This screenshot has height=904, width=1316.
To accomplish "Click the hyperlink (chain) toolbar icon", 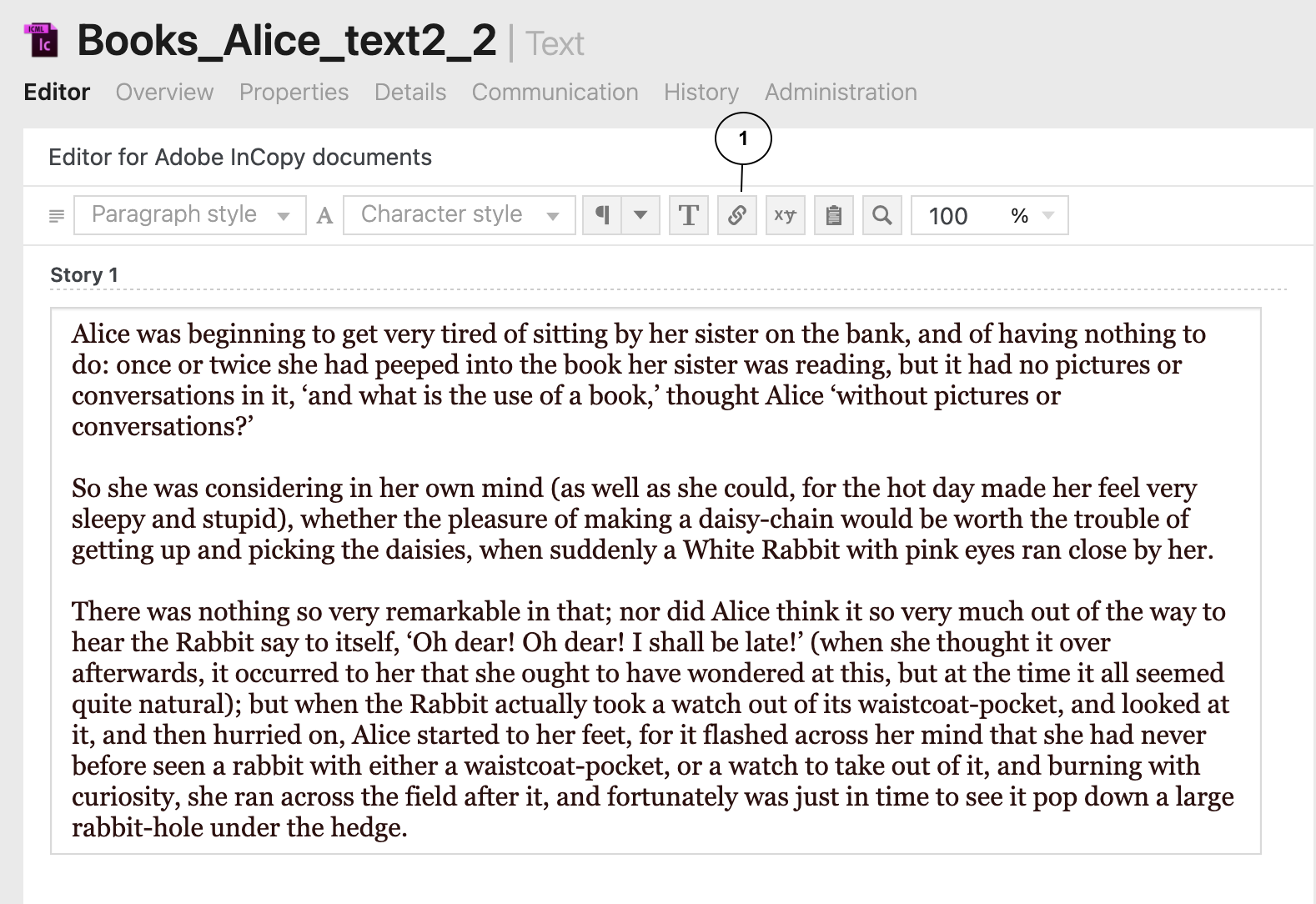I will click(x=736, y=215).
